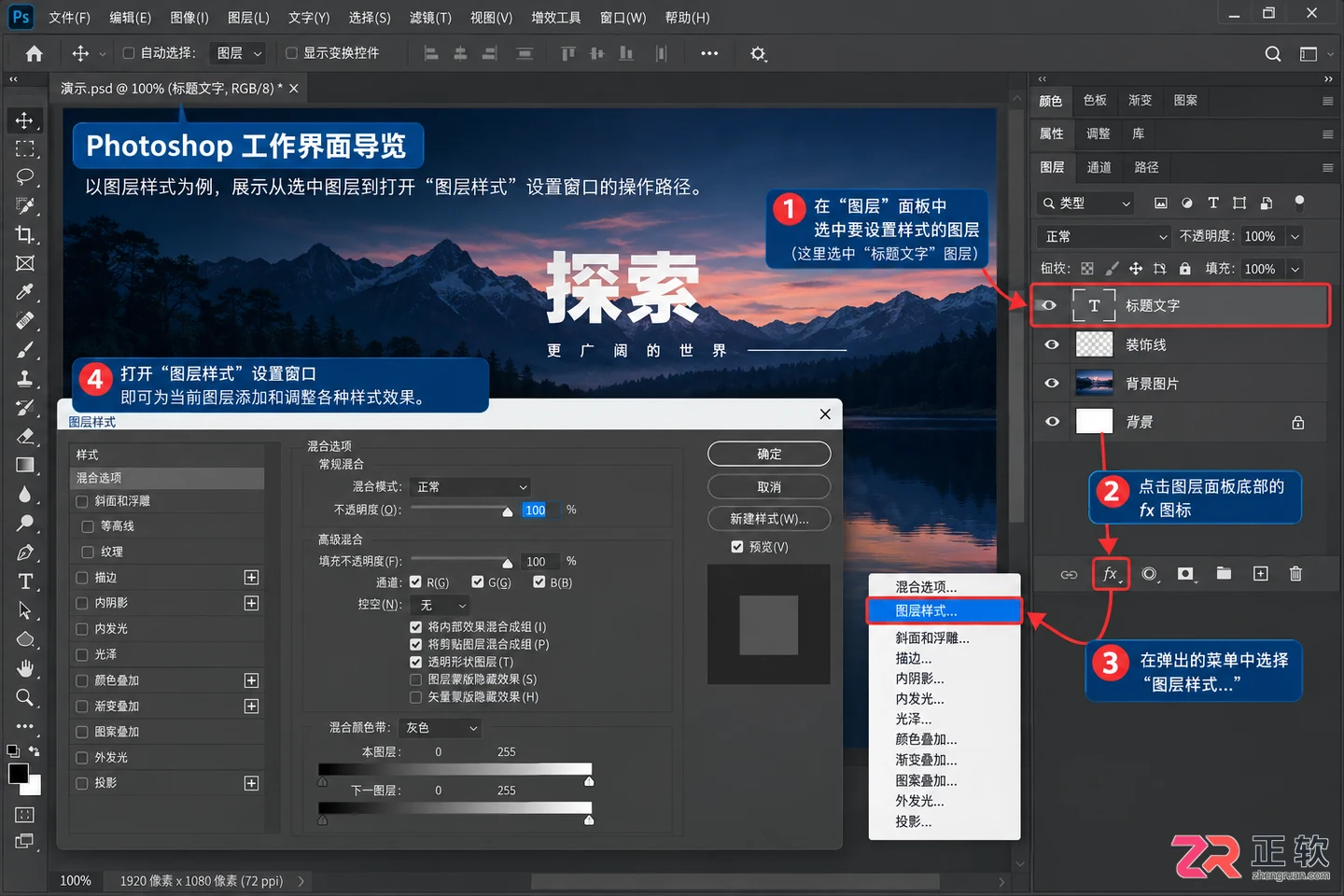Open 混合模式 正常 dropdown in dialog

pyautogui.click(x=471, y=487)
